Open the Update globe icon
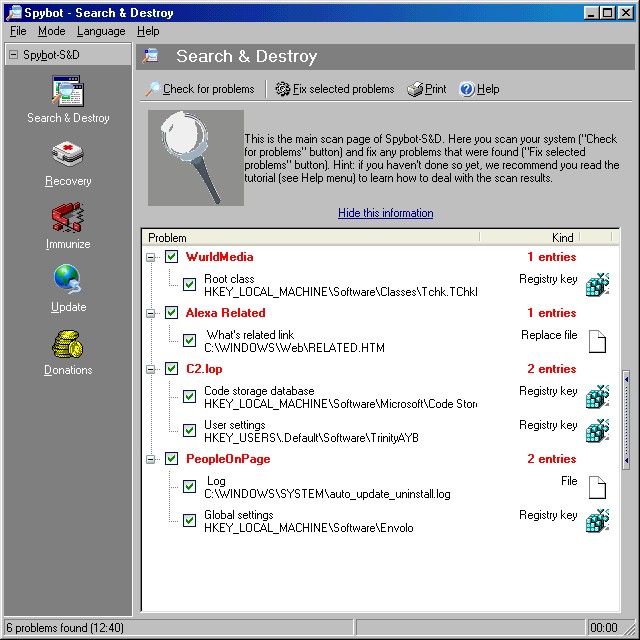Viewport: 640px width, 640px height. 68,280
